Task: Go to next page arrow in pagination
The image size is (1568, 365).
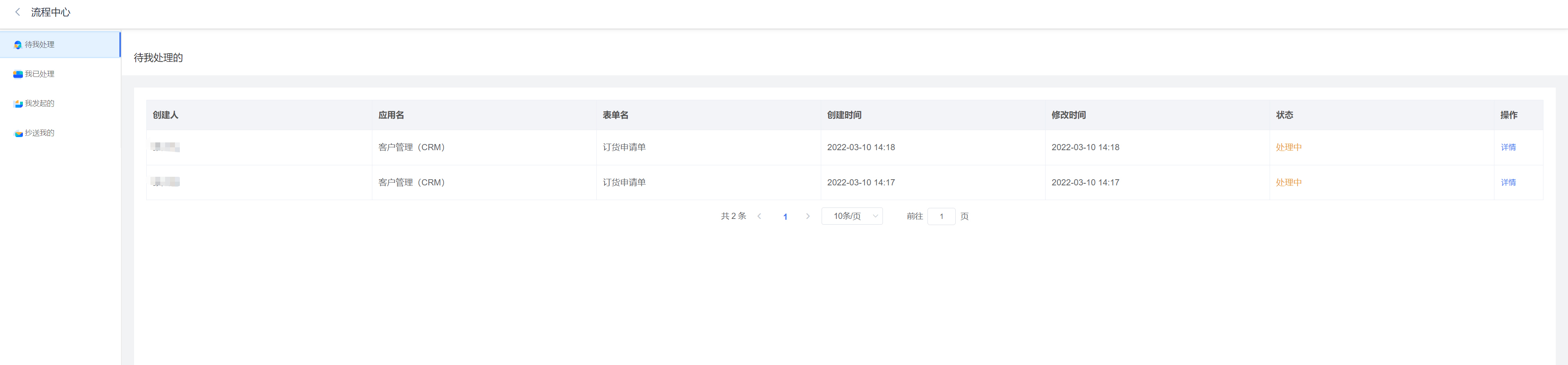Action: 808,216
